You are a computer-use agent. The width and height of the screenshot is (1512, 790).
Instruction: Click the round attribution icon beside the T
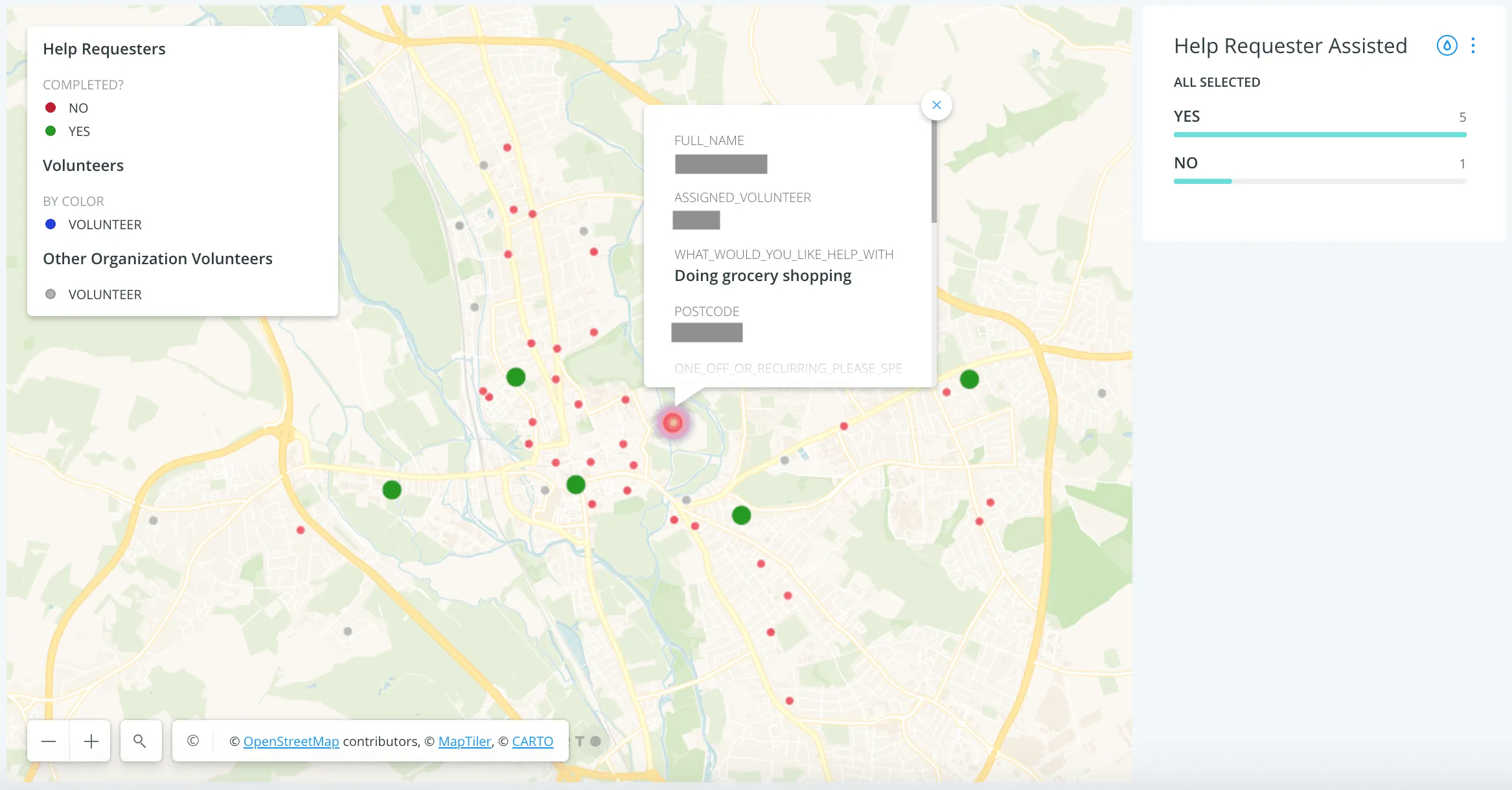pos(596,741)
